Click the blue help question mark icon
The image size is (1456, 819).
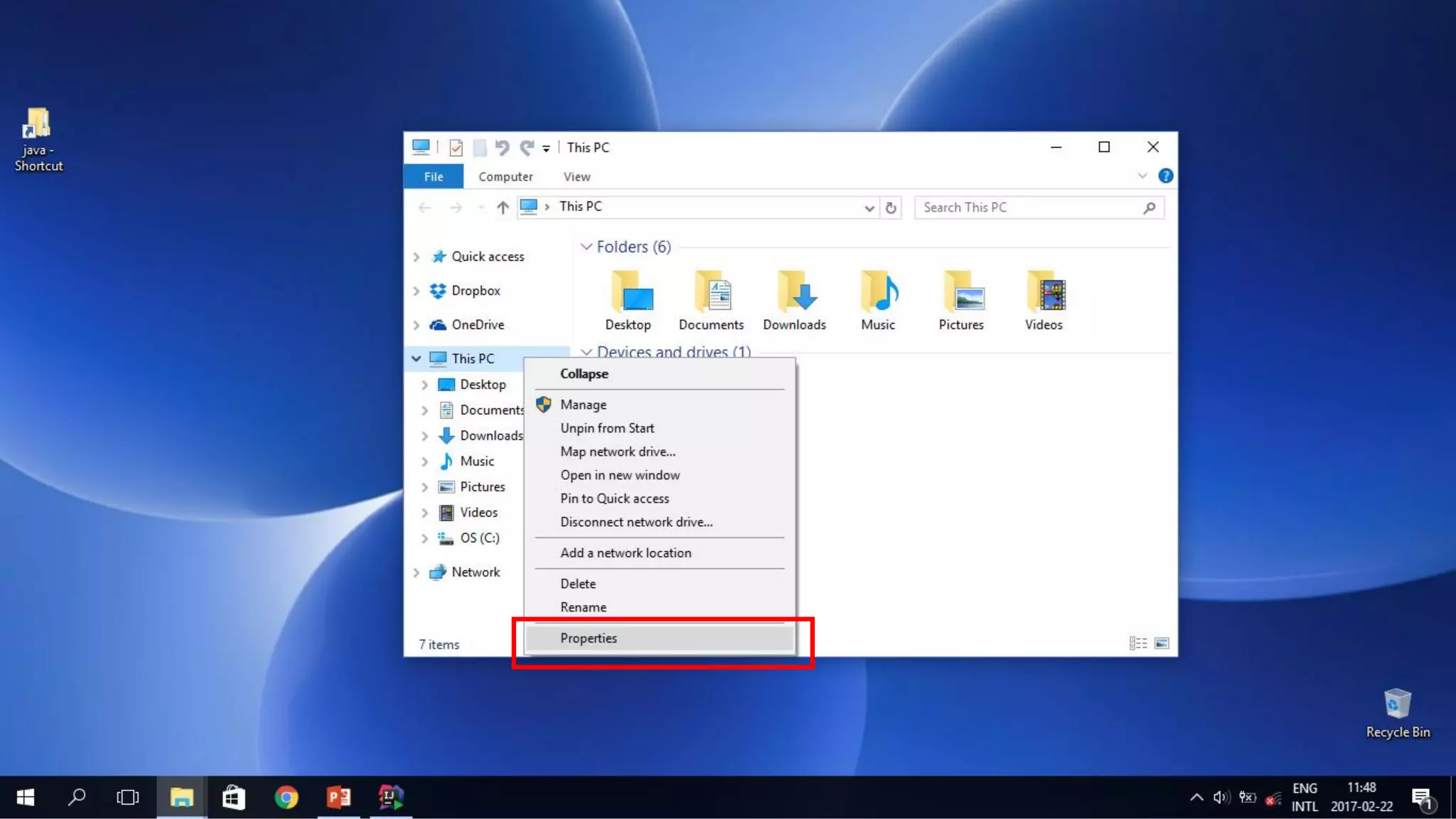[x=1165, y=176]
